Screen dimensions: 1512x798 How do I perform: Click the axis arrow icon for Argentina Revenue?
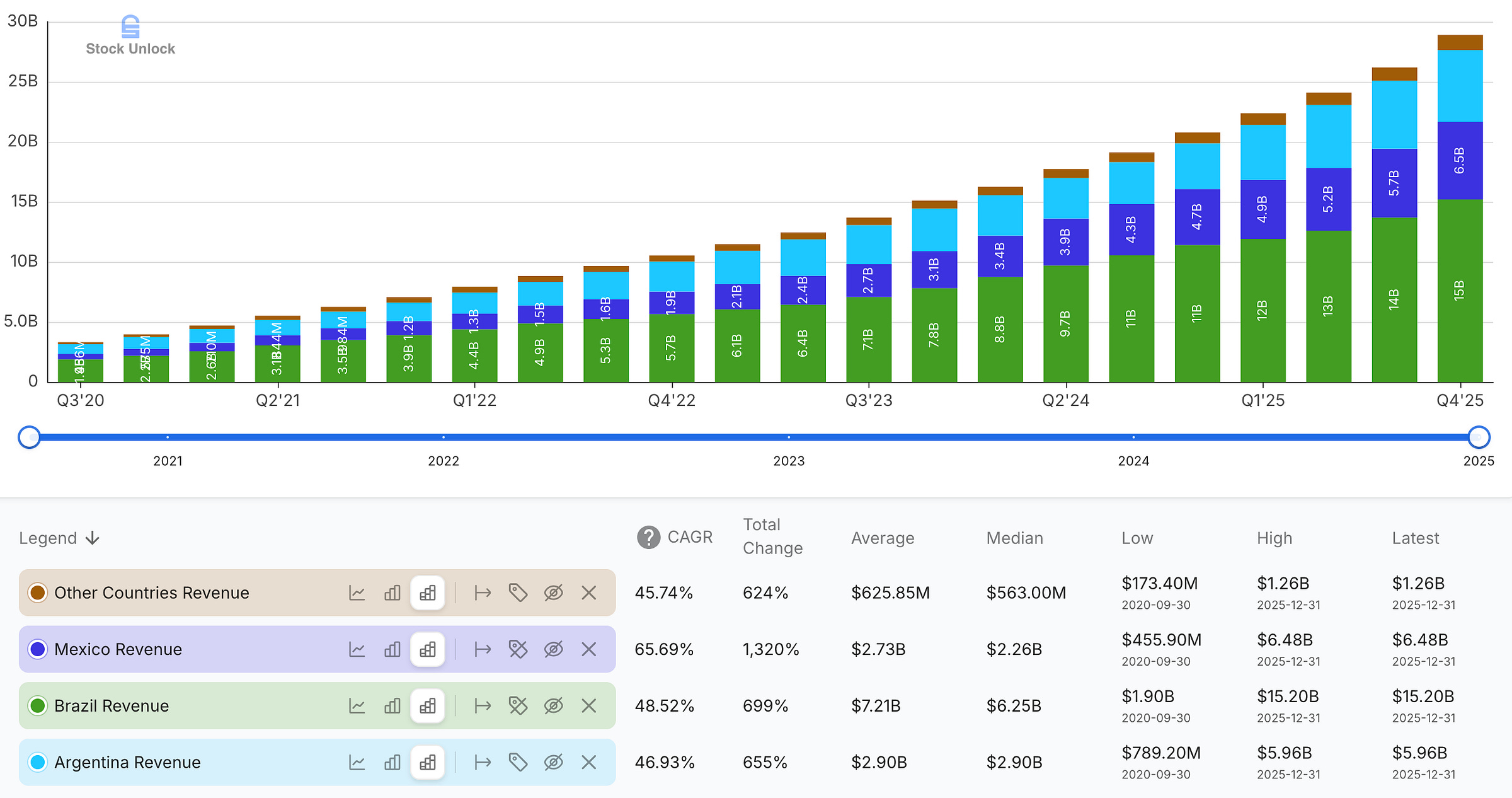tap(483, 763)
